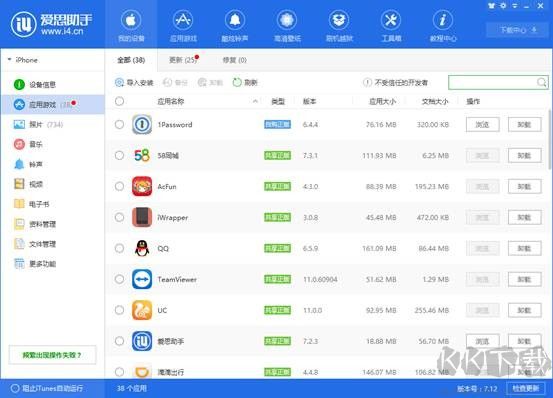Click the QQ penguin app icon
Screen dimensions: 553x398
[142, 248]
